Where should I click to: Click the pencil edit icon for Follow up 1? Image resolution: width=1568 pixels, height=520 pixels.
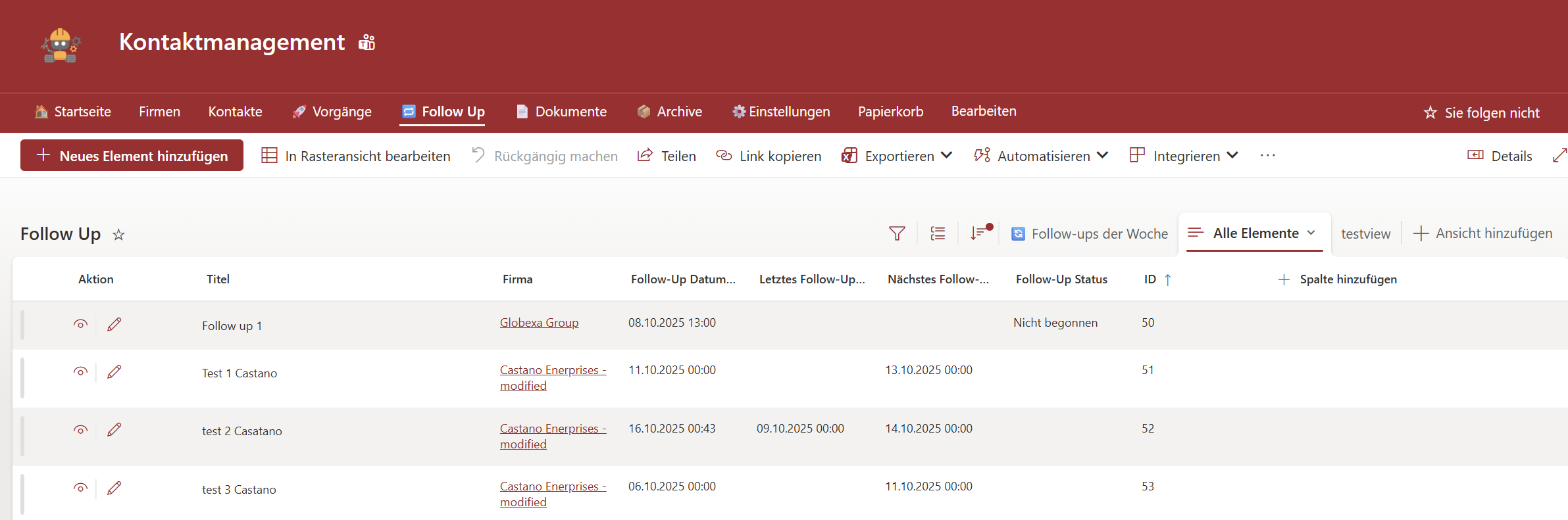pyautogui.click(x=114, y=324)
